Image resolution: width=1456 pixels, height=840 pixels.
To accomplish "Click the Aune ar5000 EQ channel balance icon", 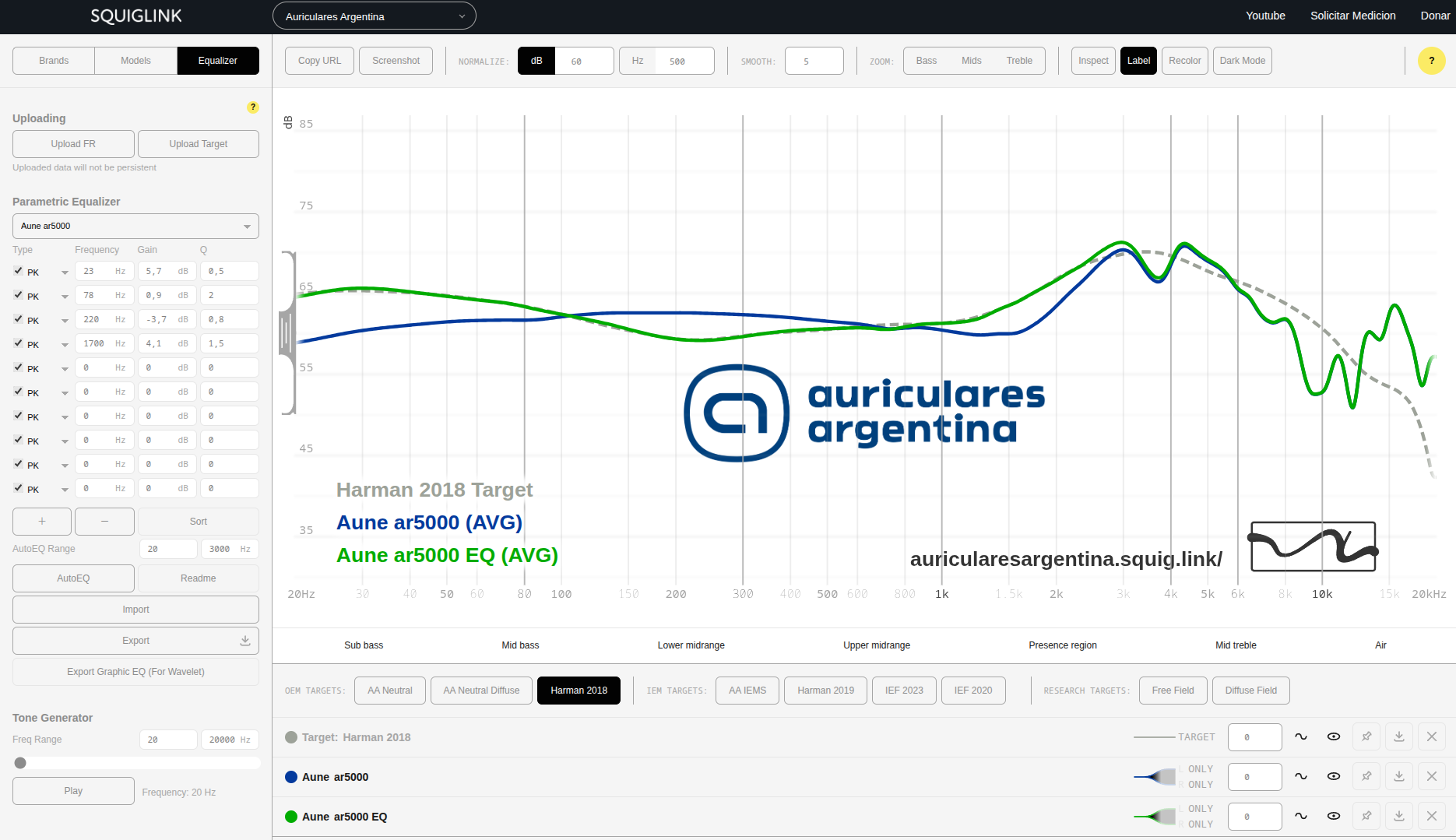I will pyautogui.click(x=1155, y=816).
